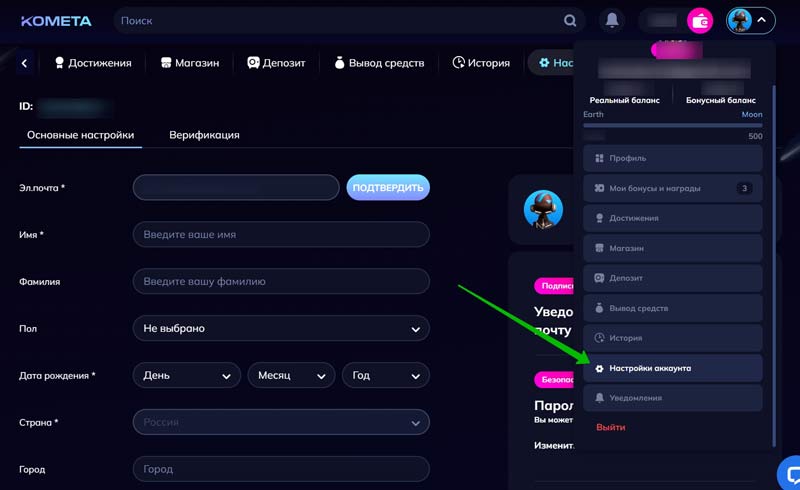Go to Депозит in the top navigation

(277, 63)
